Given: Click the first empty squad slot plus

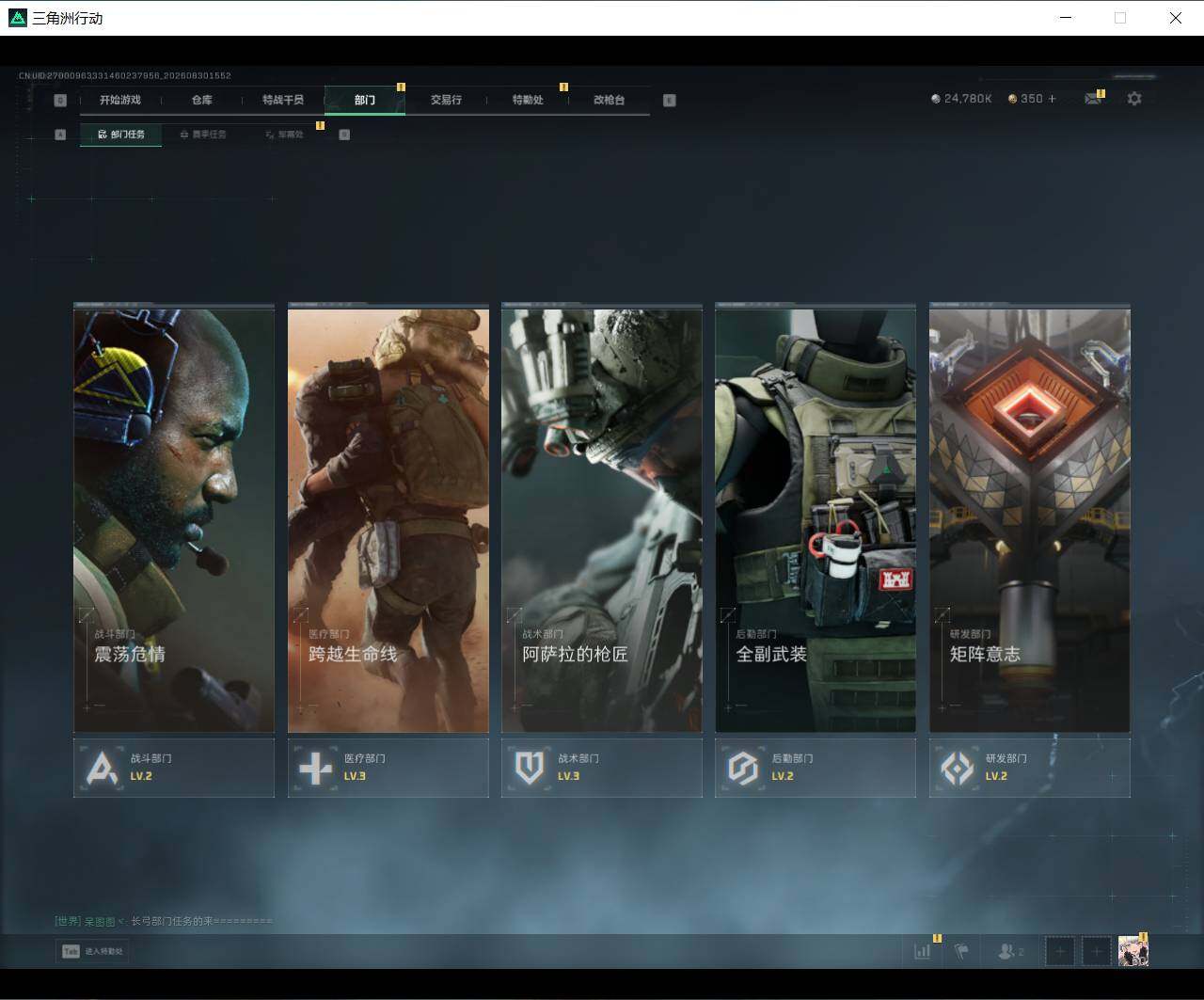Looking at the screenshot, I should click(x=1060, y=951).
